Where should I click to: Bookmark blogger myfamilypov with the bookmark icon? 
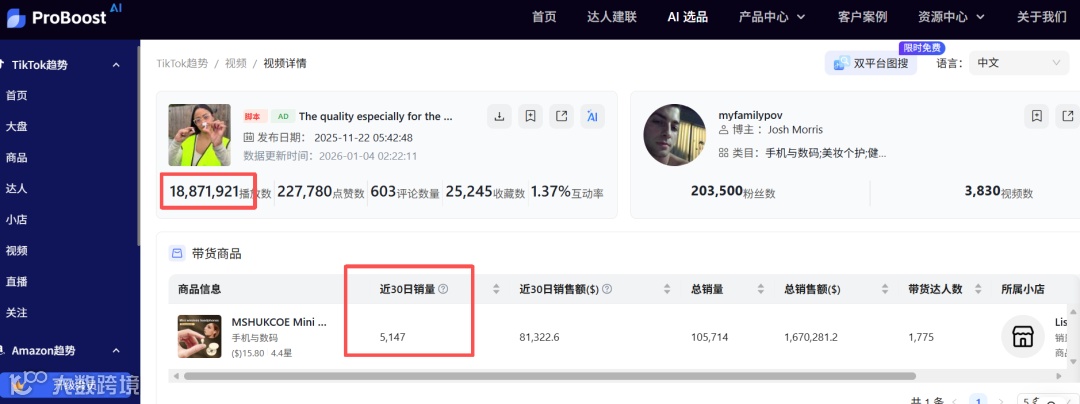pyautogui.click(x=1037, y=116)
